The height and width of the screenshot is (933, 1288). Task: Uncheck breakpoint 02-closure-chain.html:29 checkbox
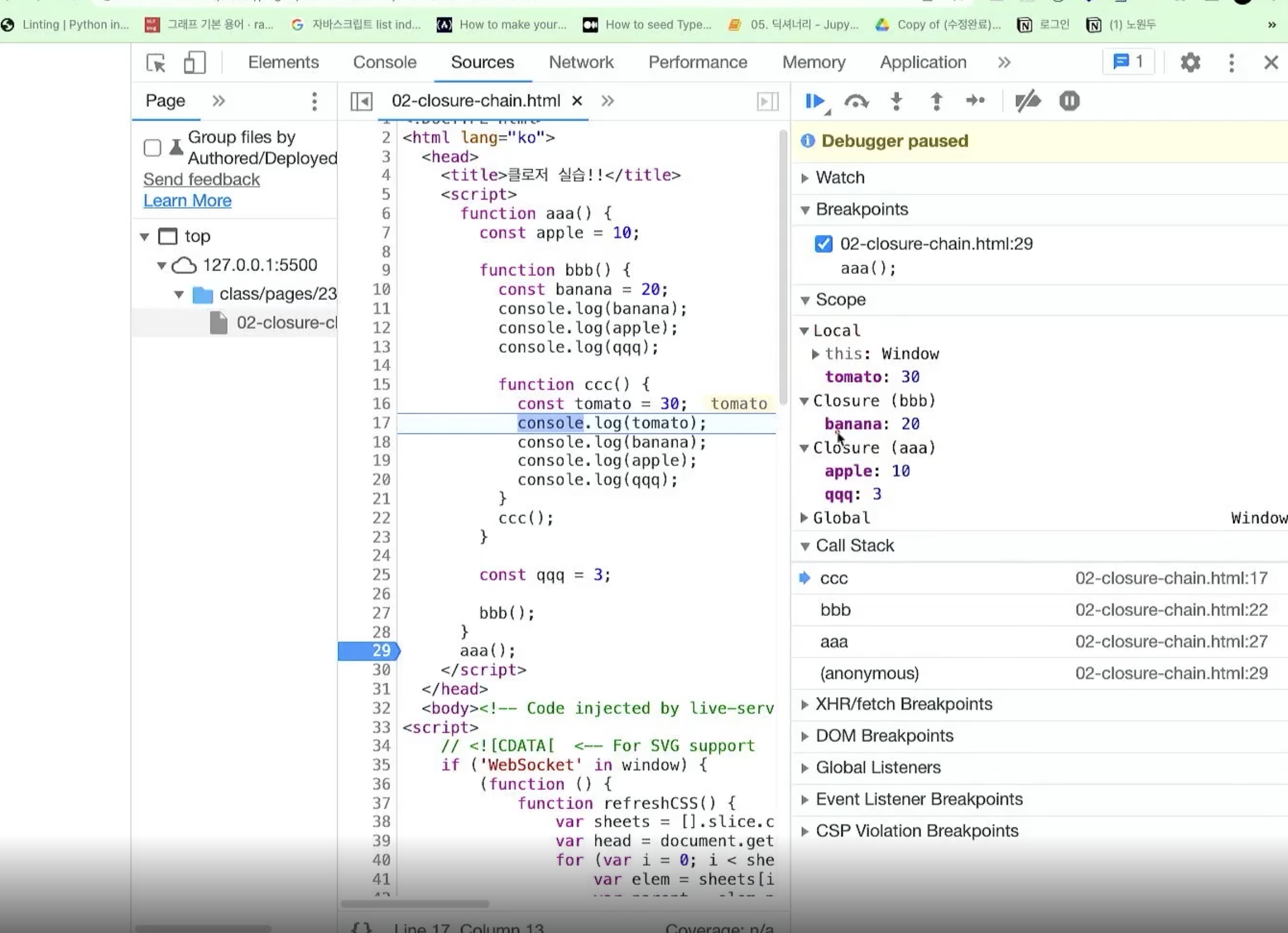pyautogui.click(x=823, y=244)
